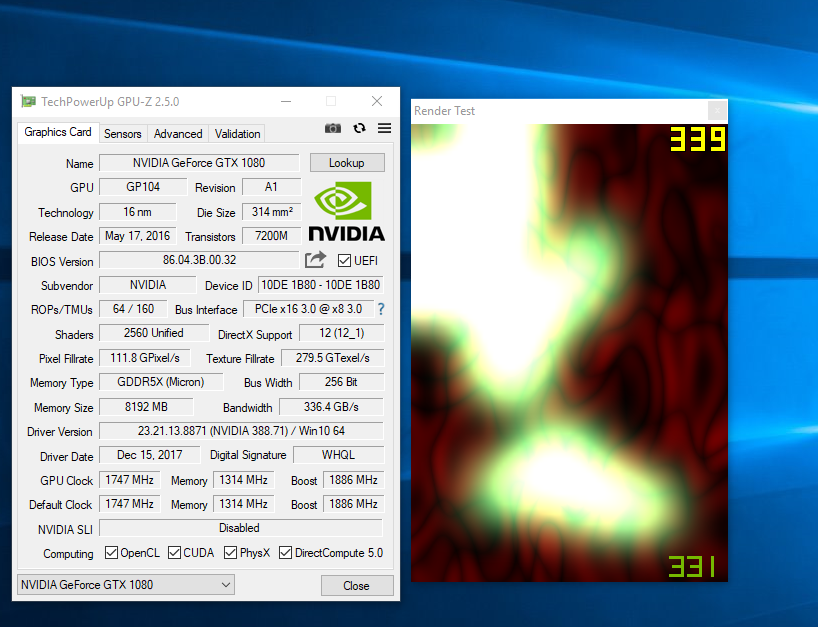Viewport: 818px width, 627px height.
Task: Click the Transistors value 7200M
Action: (271, 236)
